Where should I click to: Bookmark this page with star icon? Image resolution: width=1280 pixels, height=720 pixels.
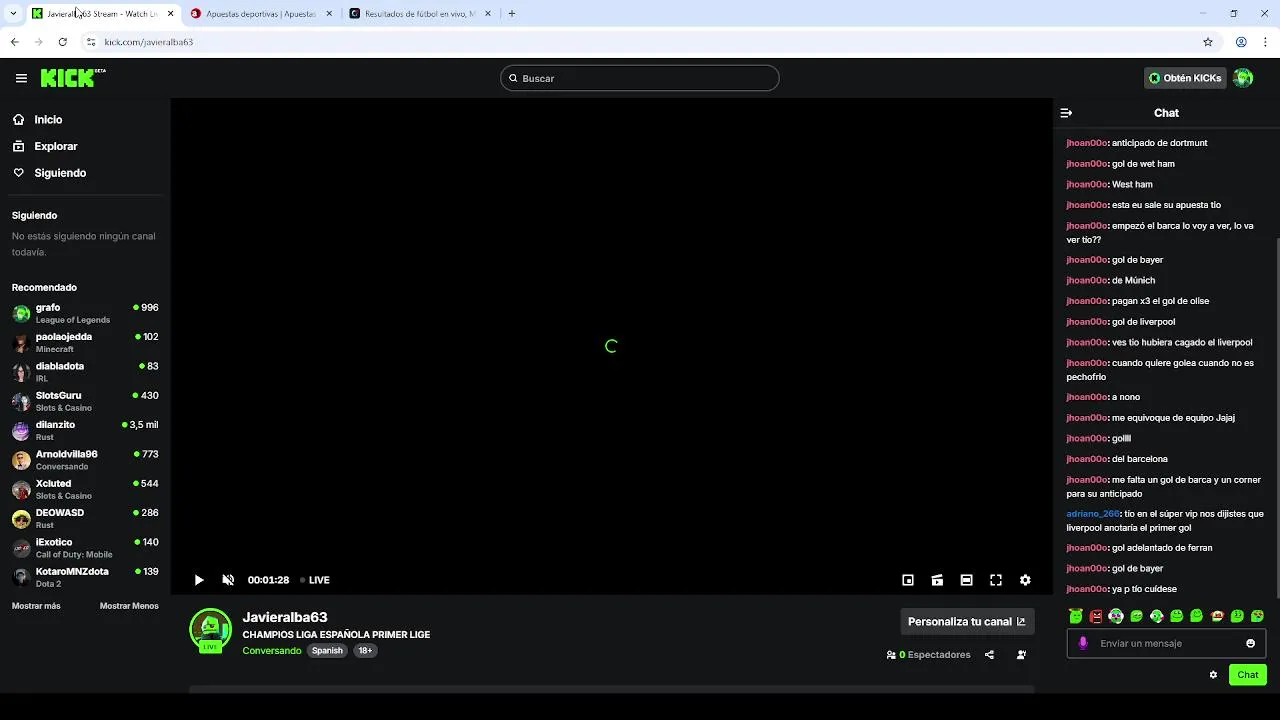tap(1208, 42)
